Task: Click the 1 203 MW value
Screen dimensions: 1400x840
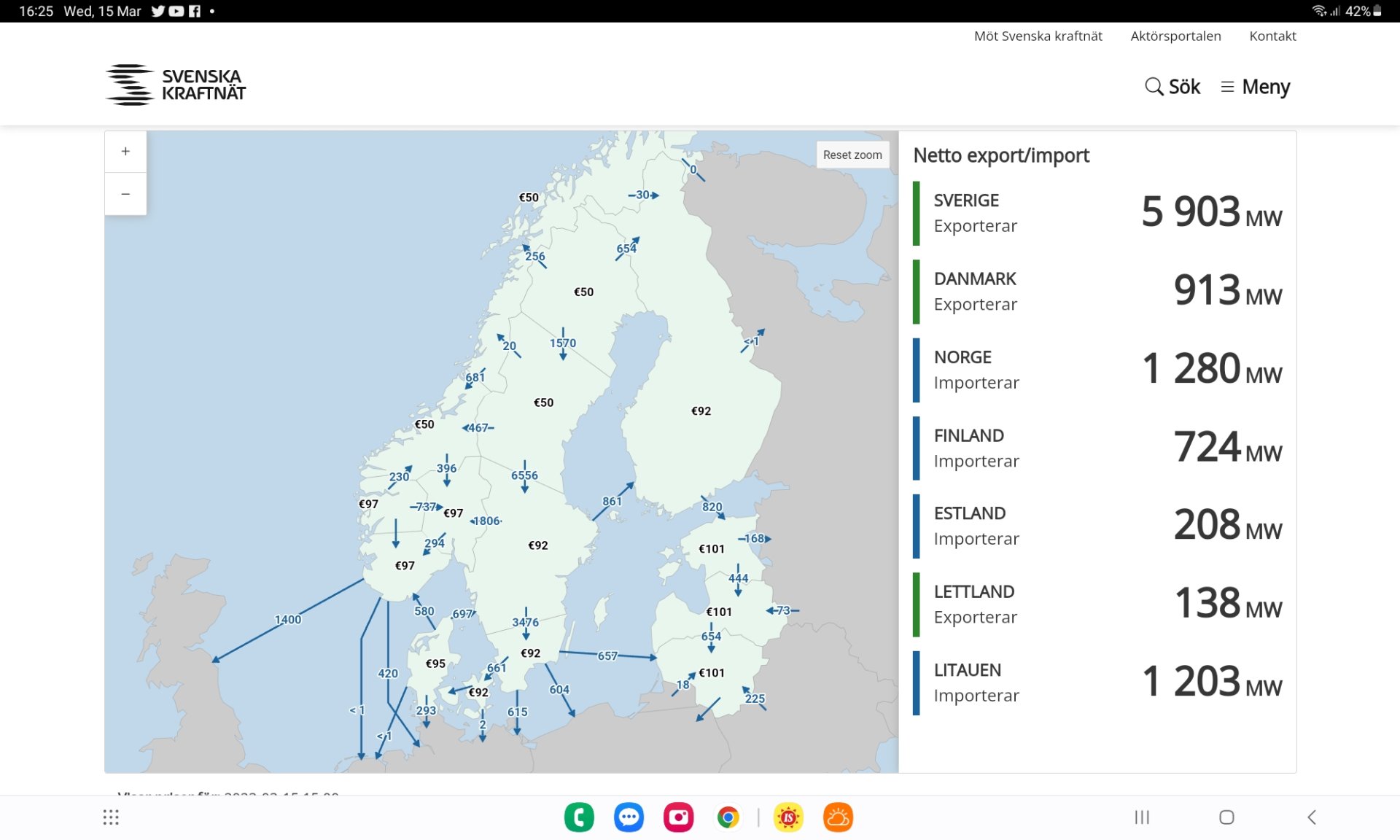Action: click(1211, 682)
